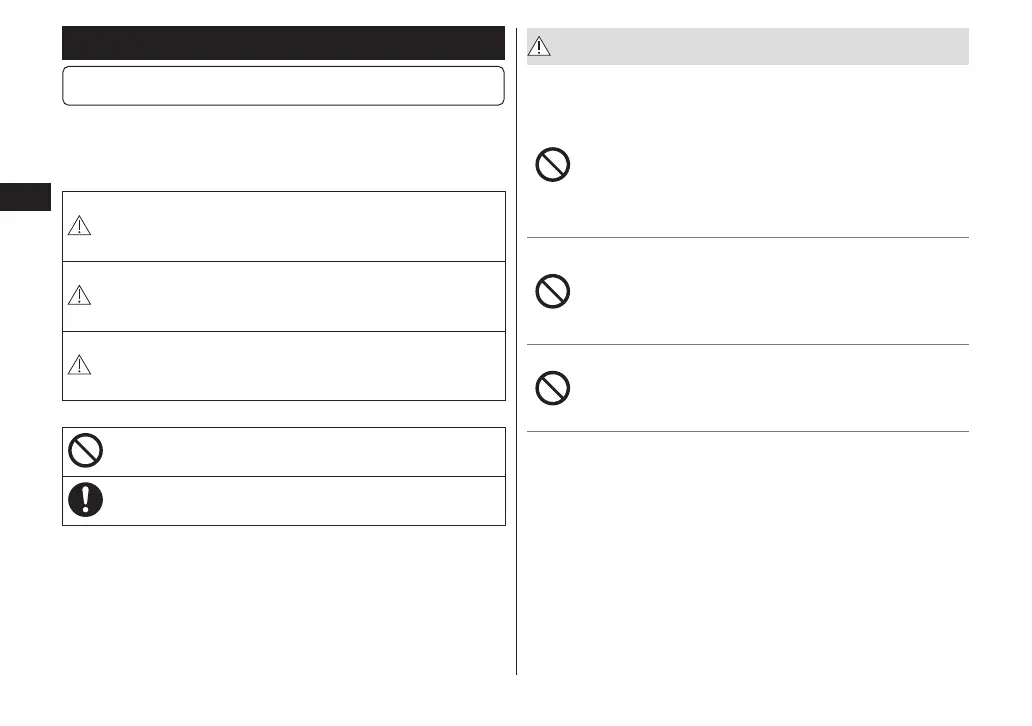
Task: Click the black title bar at top left
Action: [x=283, y=43]
